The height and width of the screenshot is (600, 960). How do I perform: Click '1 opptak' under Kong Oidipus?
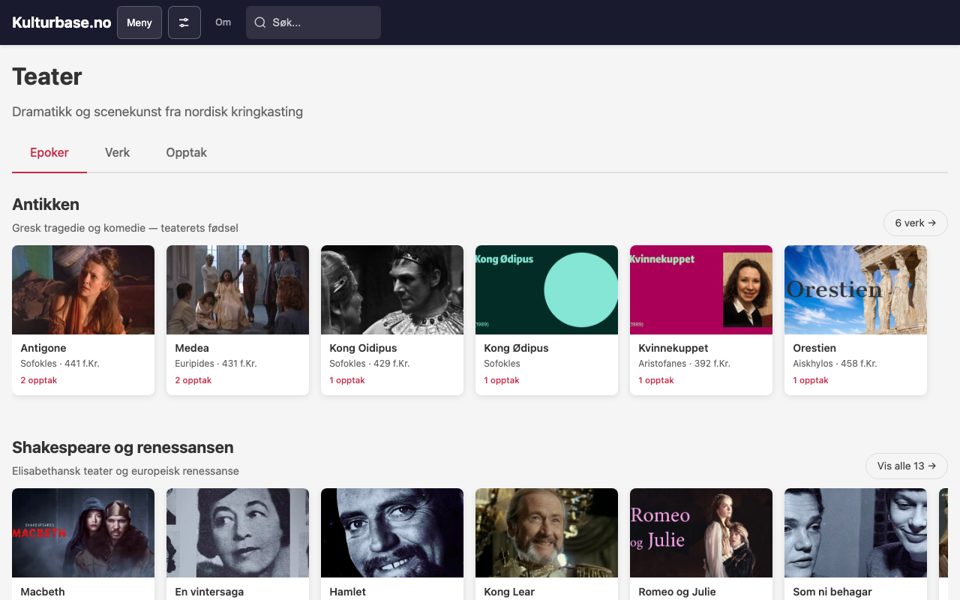pos(347,380)
